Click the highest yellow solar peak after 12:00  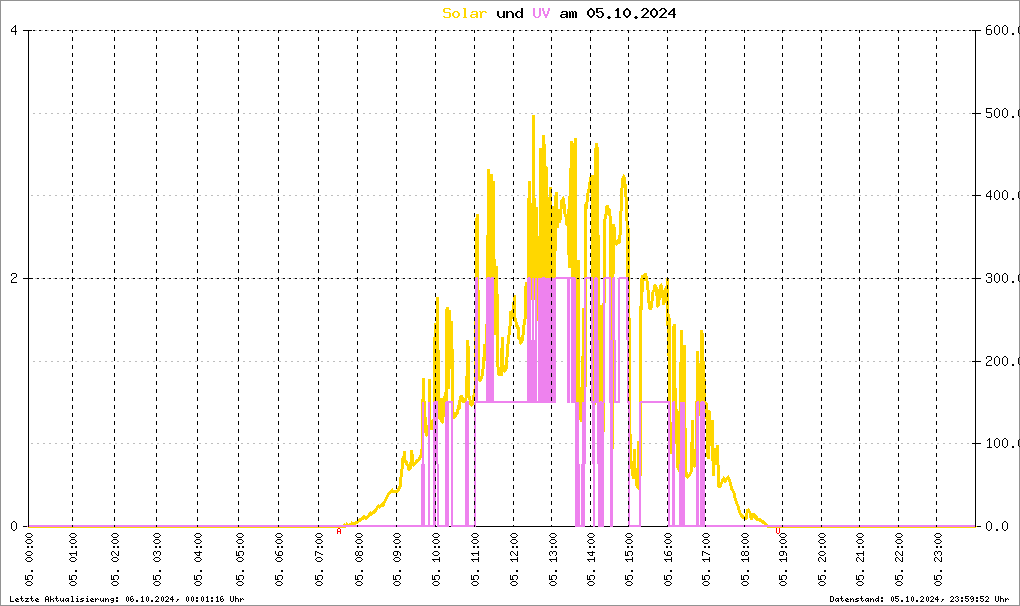coord(533,117)
